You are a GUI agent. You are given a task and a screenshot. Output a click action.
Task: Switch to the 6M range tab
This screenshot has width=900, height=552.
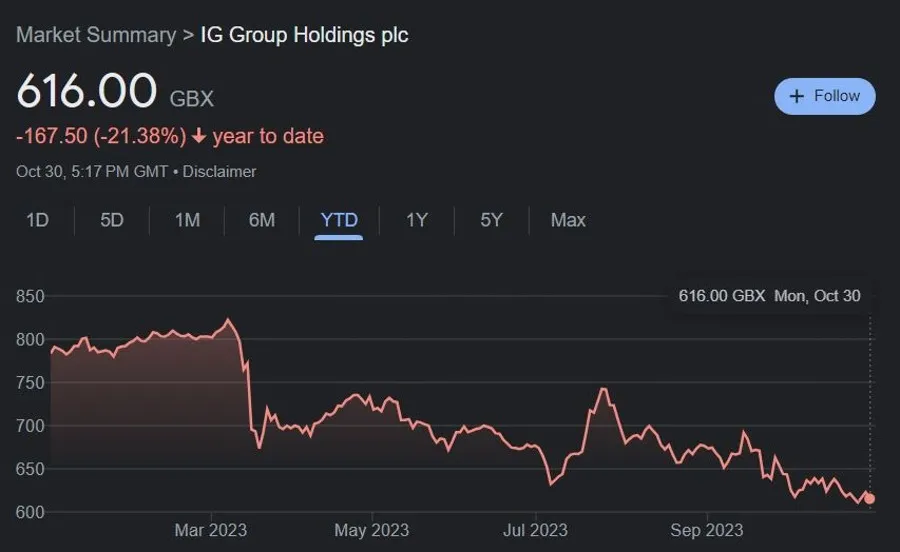pyautogui.click(x=262, y=220)
